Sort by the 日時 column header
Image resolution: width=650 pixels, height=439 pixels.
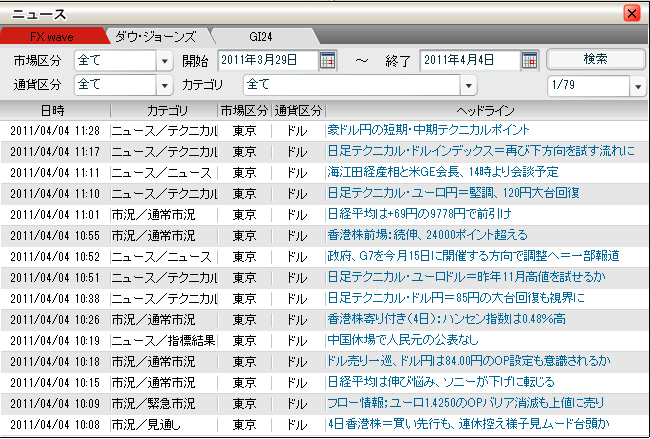[55, 111]
